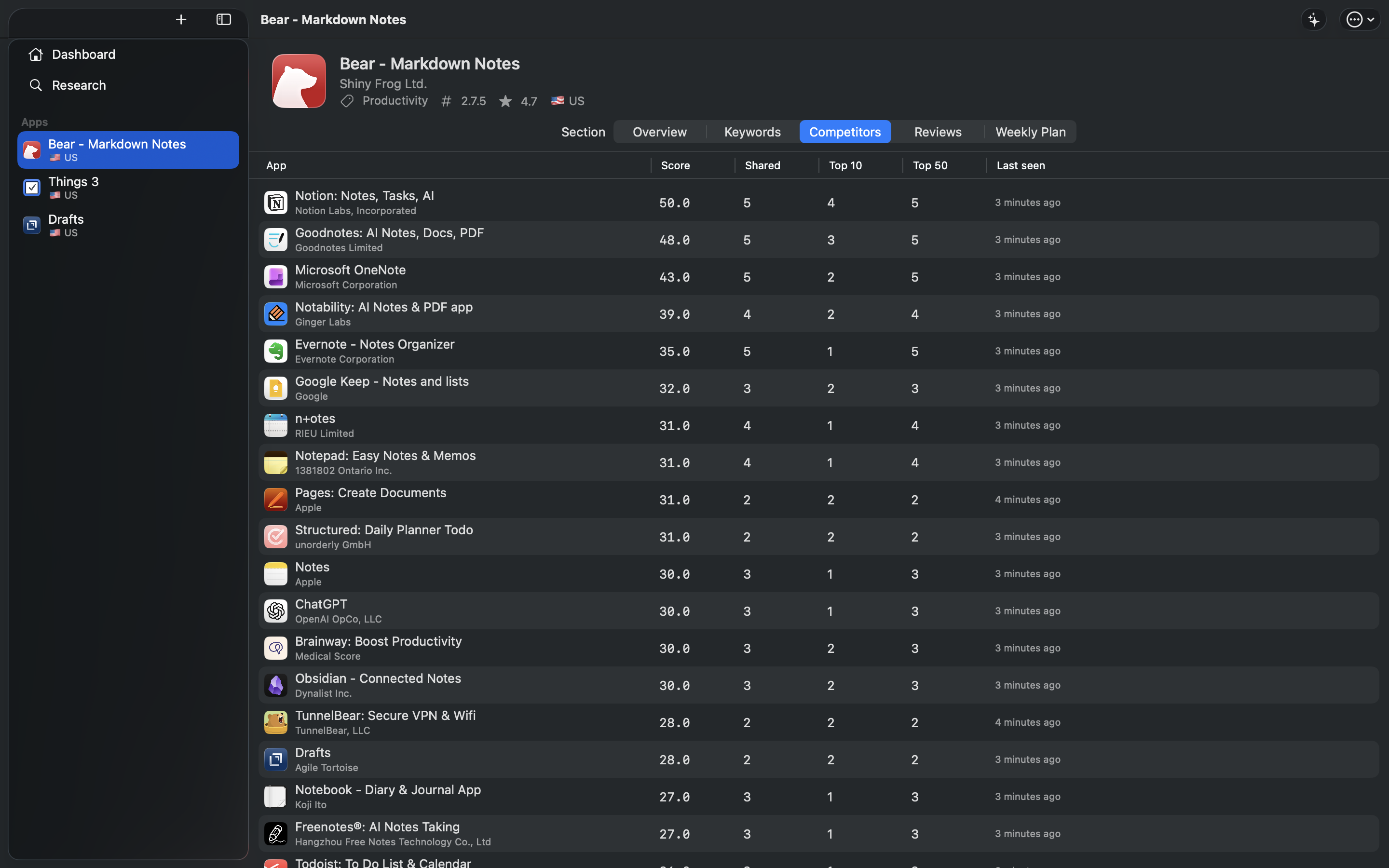
Task: Switch to the Keywords tab
Action: (x=752, y=132)
